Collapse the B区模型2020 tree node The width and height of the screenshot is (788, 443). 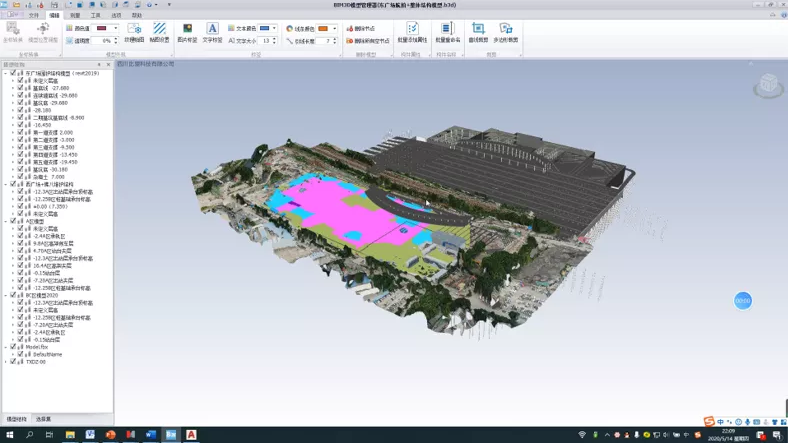pos(6,295)
